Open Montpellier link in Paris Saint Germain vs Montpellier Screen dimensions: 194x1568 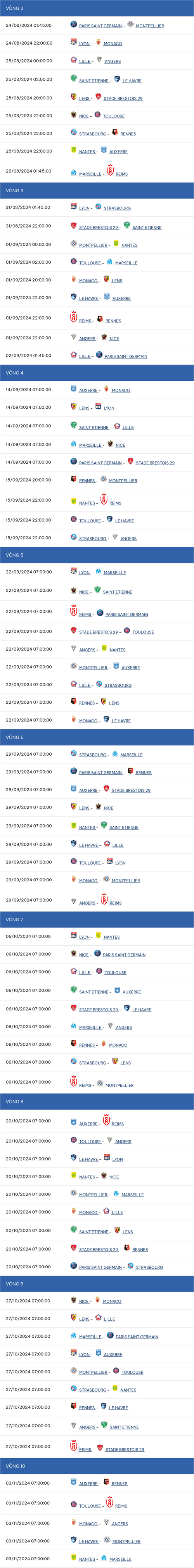coord(149,26)
